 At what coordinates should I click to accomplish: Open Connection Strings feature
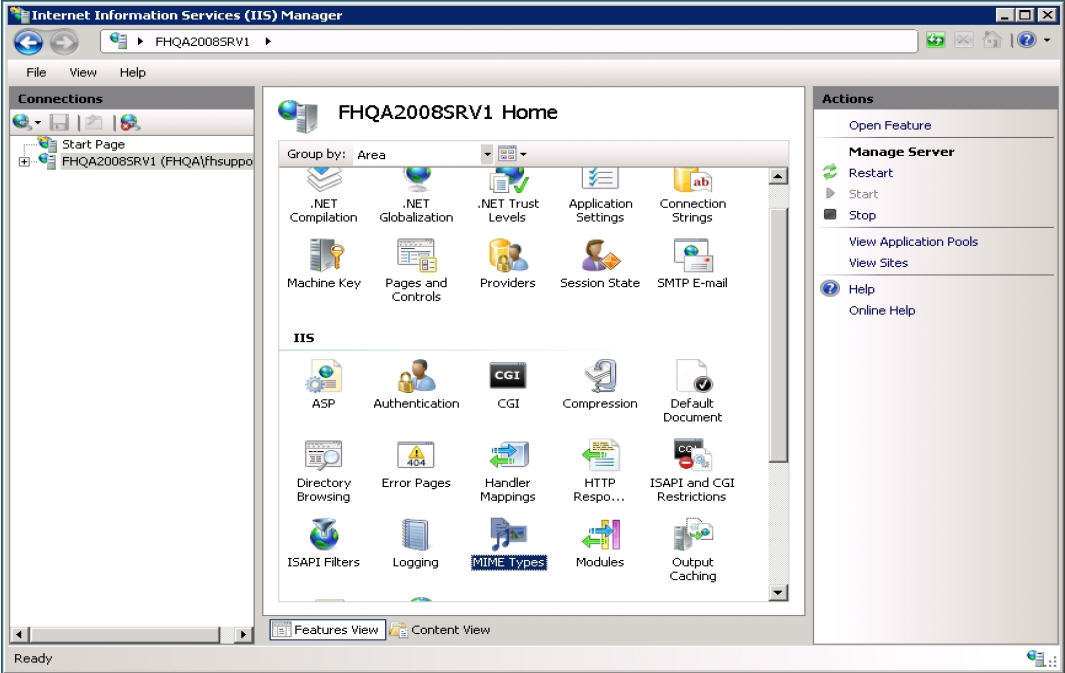click(x=692, y=197)
